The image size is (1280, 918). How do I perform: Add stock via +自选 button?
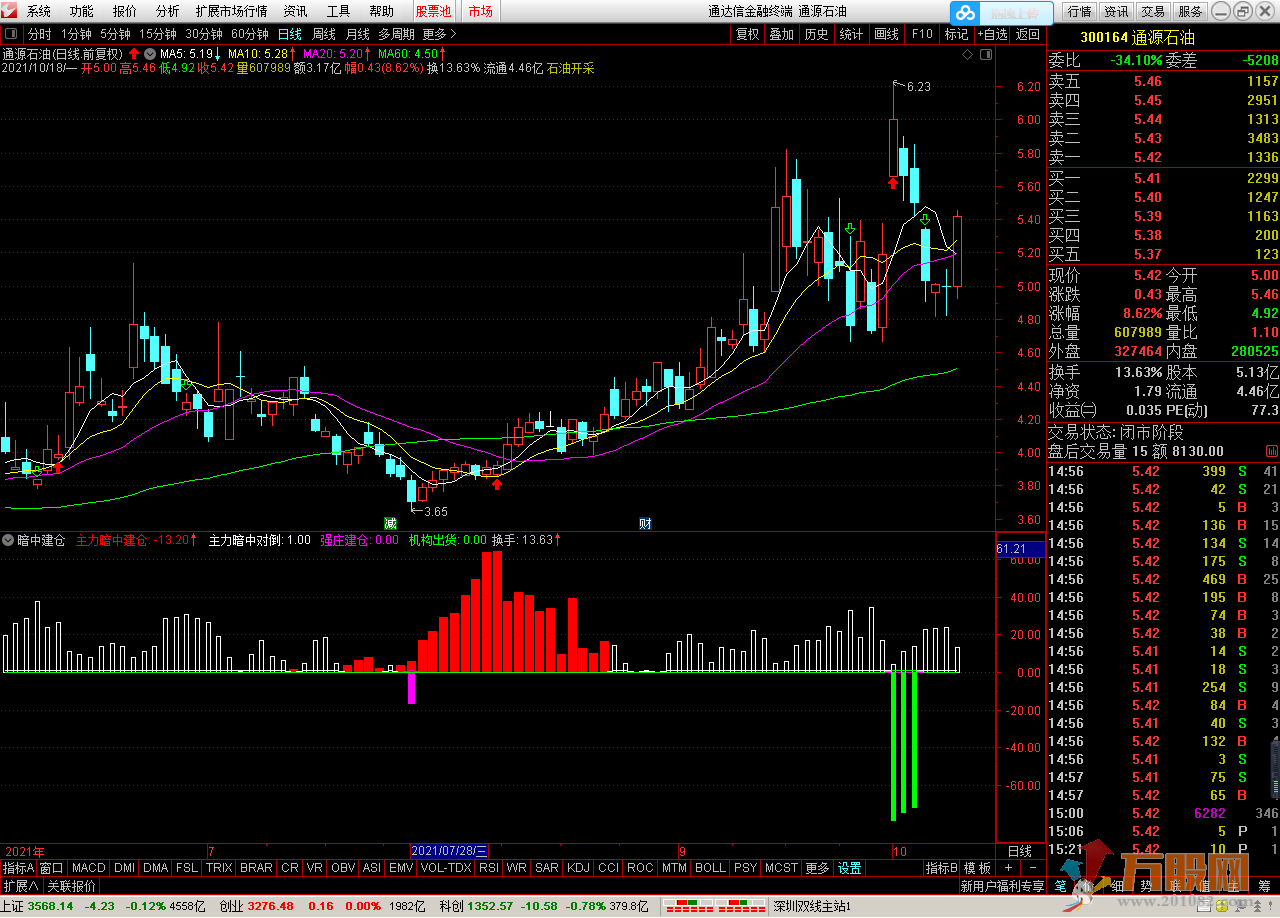pyautogui.click(x=992, y=34)
